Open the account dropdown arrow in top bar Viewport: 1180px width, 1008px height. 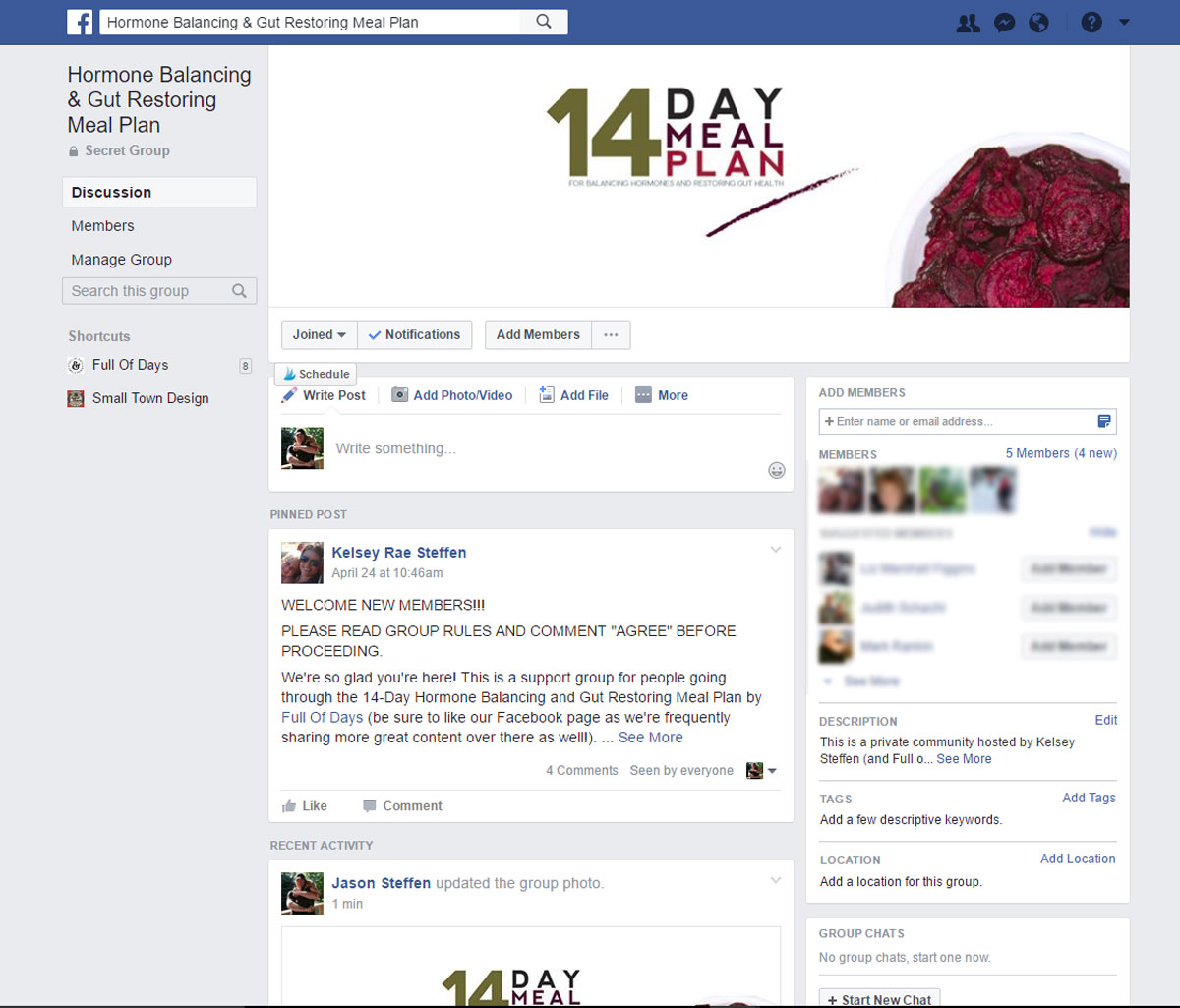[1124, 22]
